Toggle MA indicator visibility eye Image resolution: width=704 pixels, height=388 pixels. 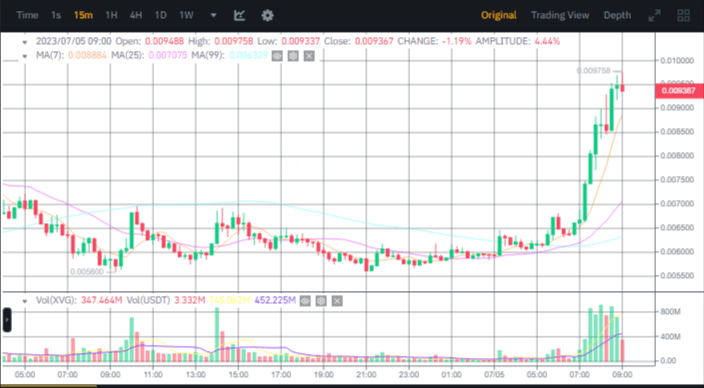[x=277, y=56]
